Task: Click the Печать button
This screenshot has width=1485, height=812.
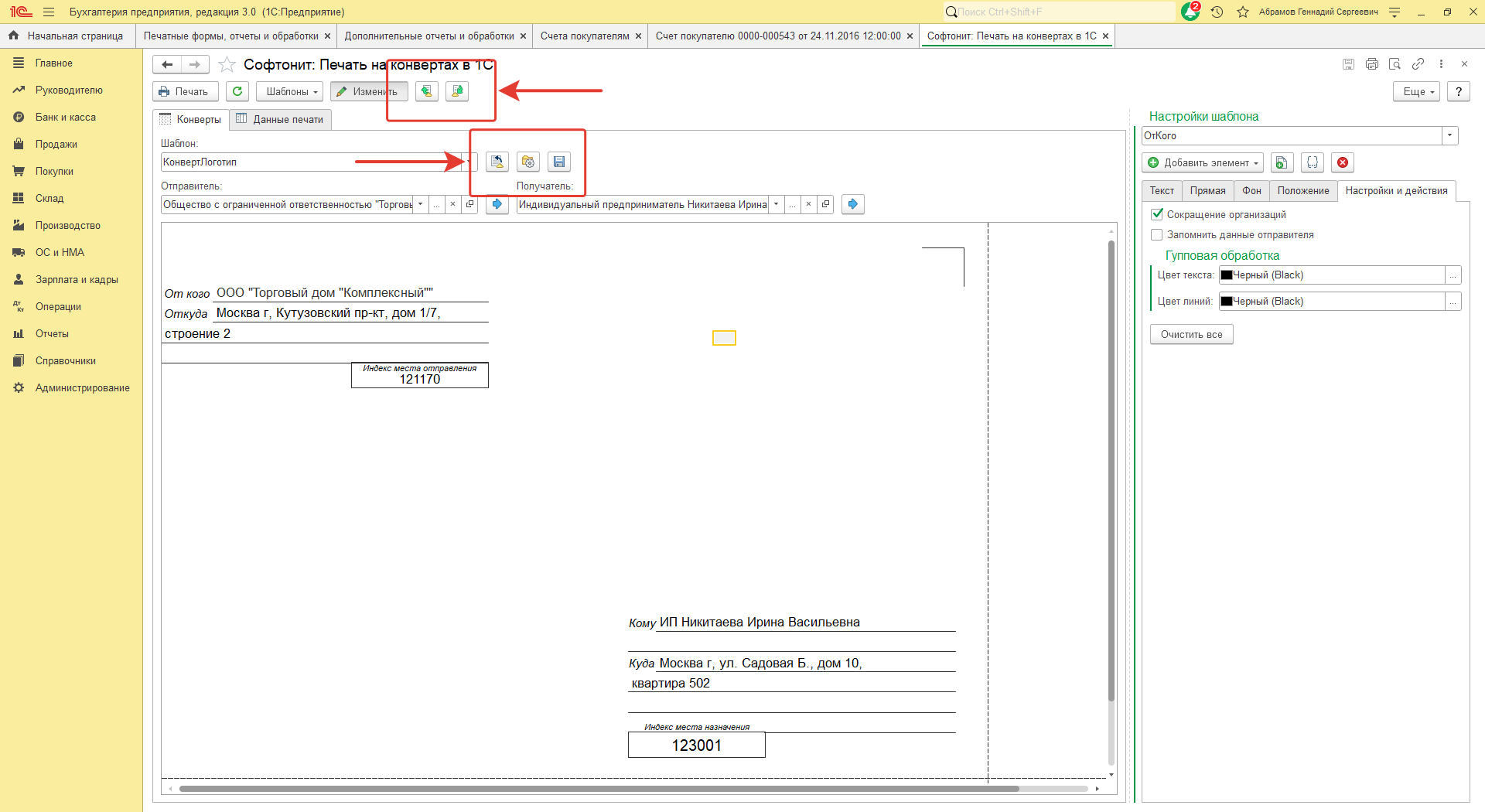Action: coord(185,91)
